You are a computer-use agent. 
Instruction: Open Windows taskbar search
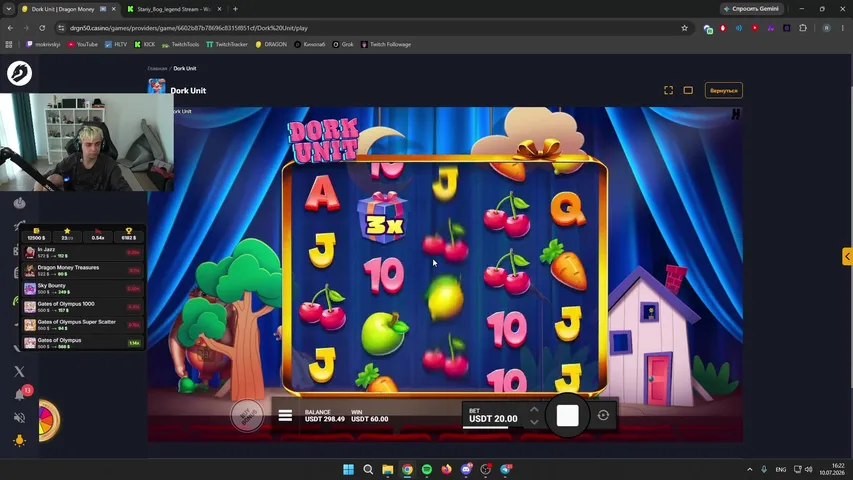(368, 469)
